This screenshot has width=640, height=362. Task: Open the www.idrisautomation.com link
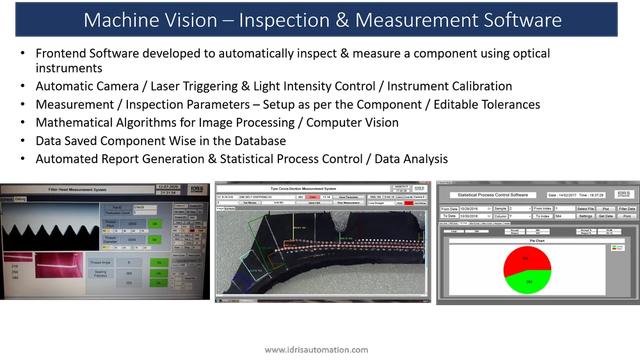coord(316,350)
